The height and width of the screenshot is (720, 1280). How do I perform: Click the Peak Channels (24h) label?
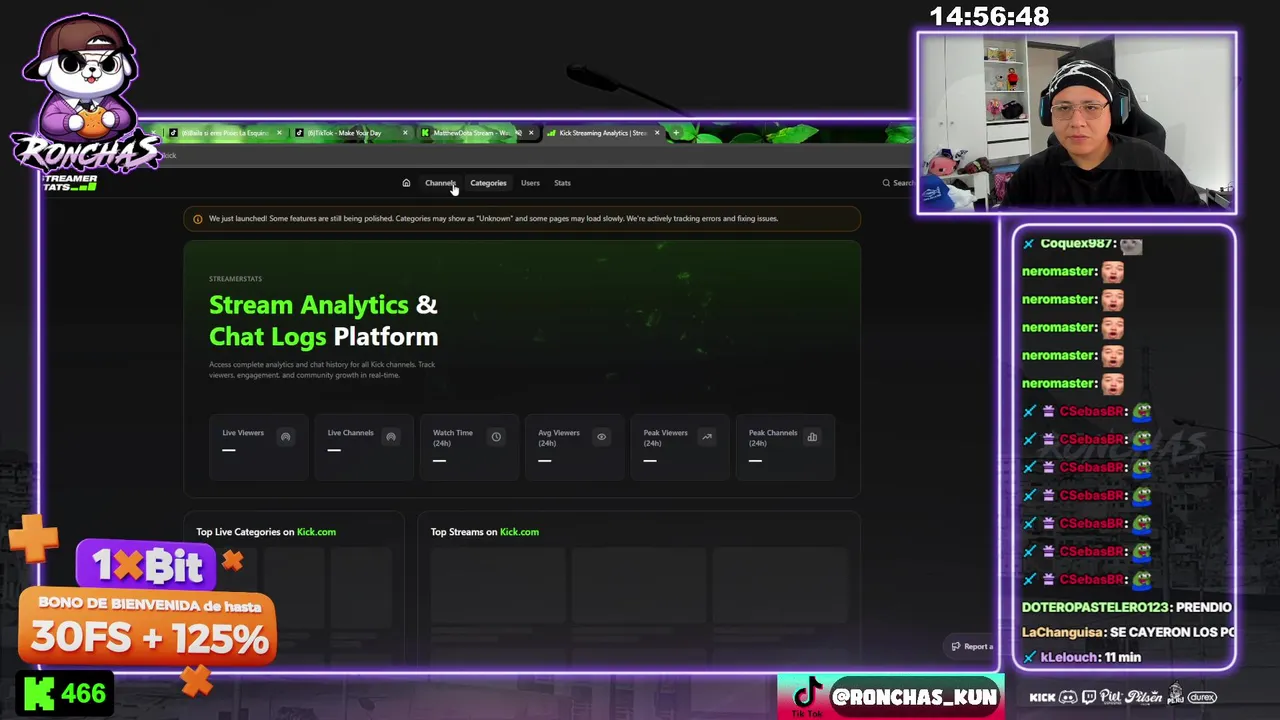(x=773, y=438)
